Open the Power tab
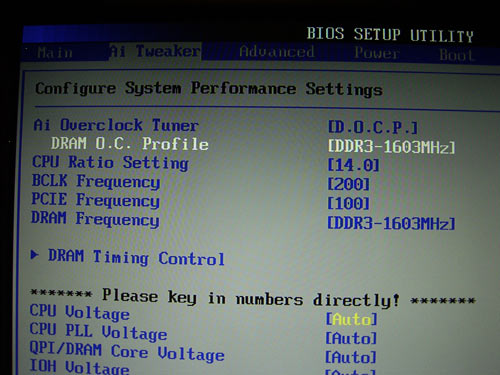Image resolution: width=500 pixels, height=375 pixels. coord(377,53)
